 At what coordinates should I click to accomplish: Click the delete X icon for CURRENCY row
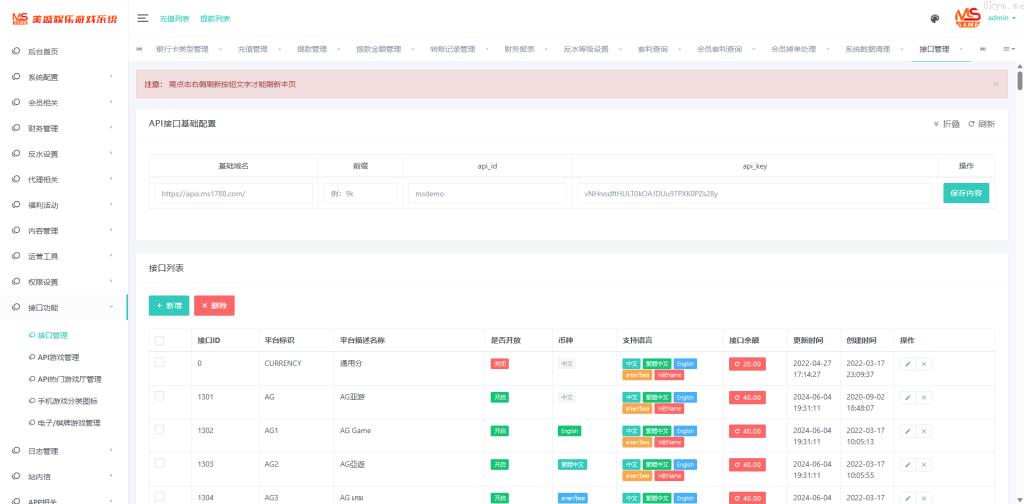[924, 363]
